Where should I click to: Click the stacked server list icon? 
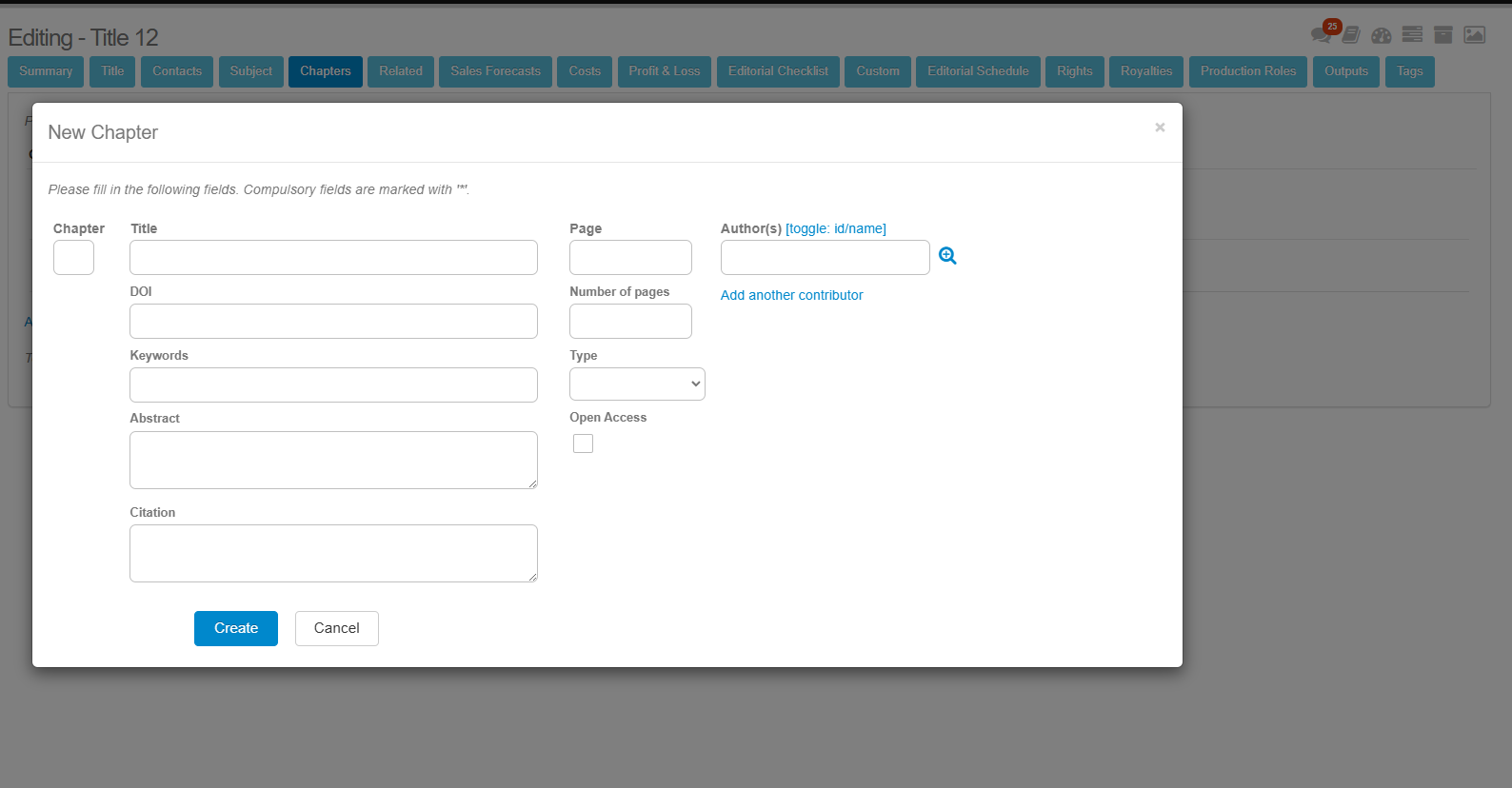click(1412, 34)
